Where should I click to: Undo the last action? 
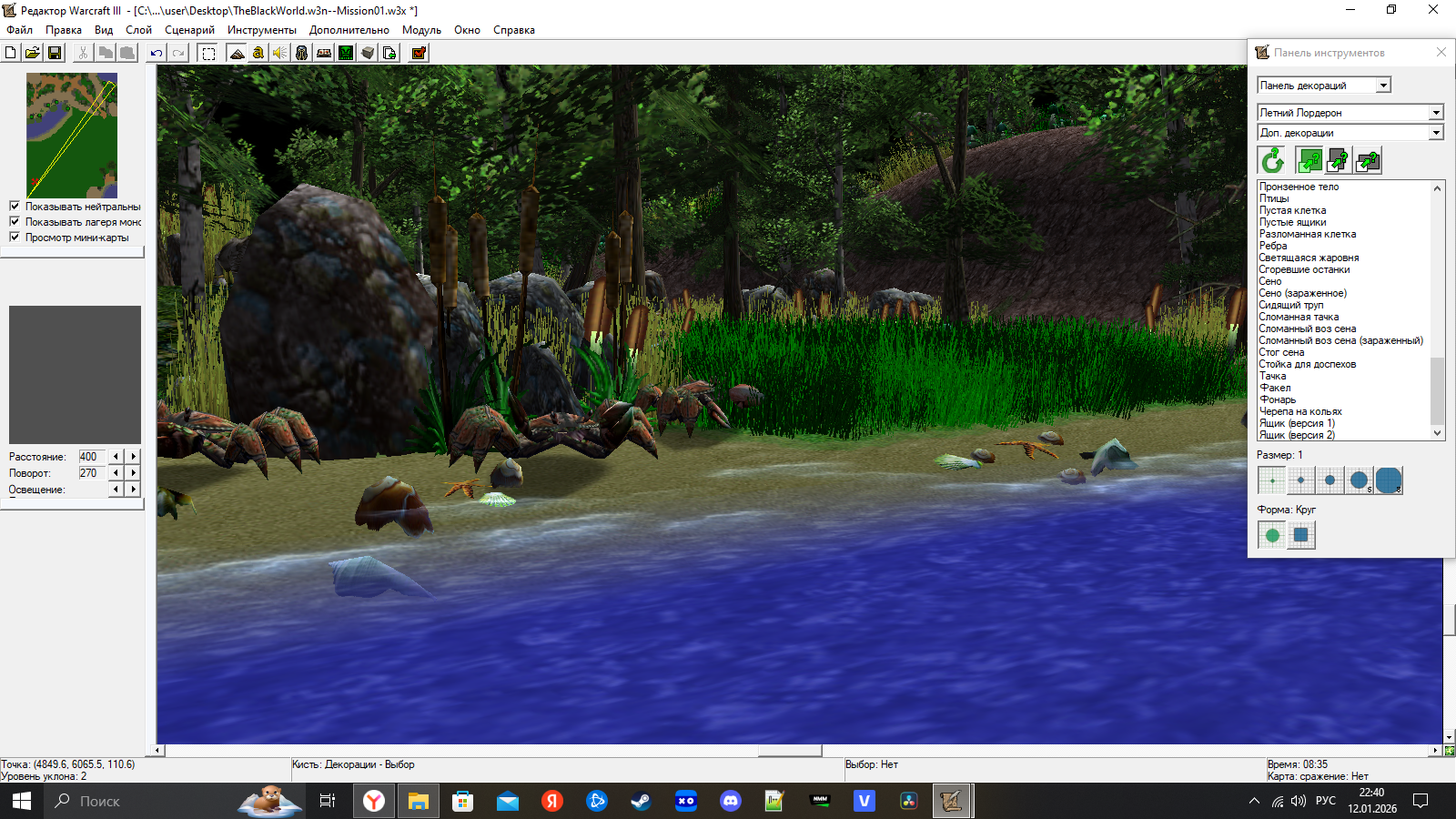point(157,53)
